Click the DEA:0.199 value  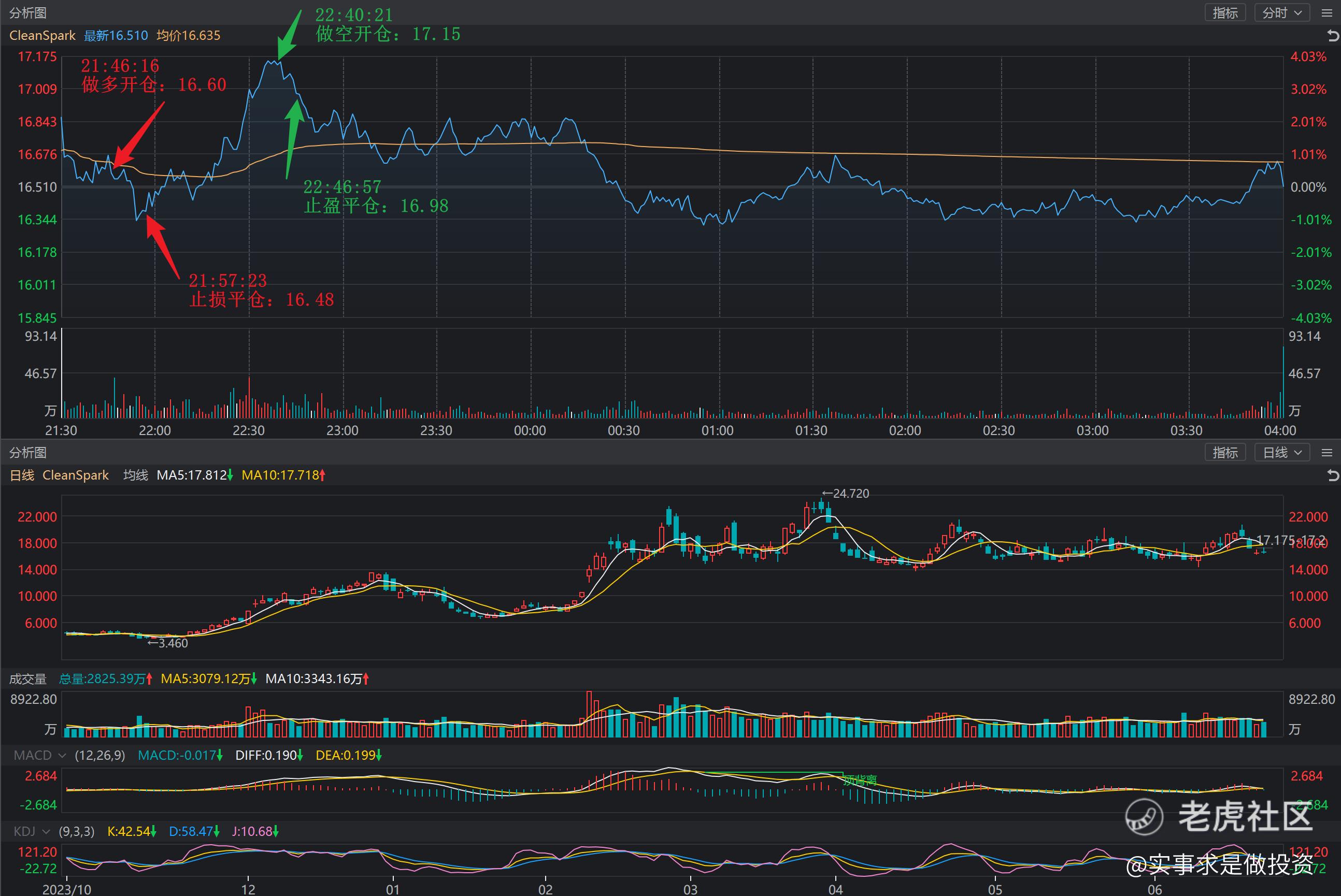348,756
